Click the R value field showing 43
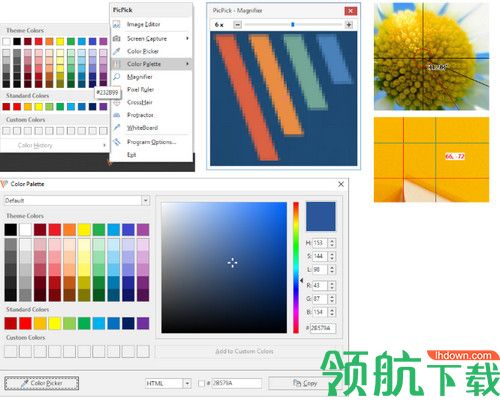 320,286
